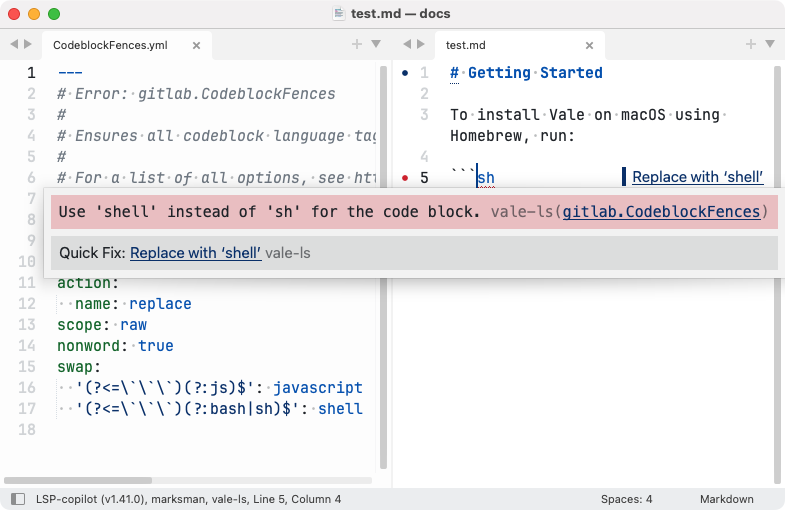Go to previous tab in left pane
This screenshot has height=510, width=785.
pos(13,44)
